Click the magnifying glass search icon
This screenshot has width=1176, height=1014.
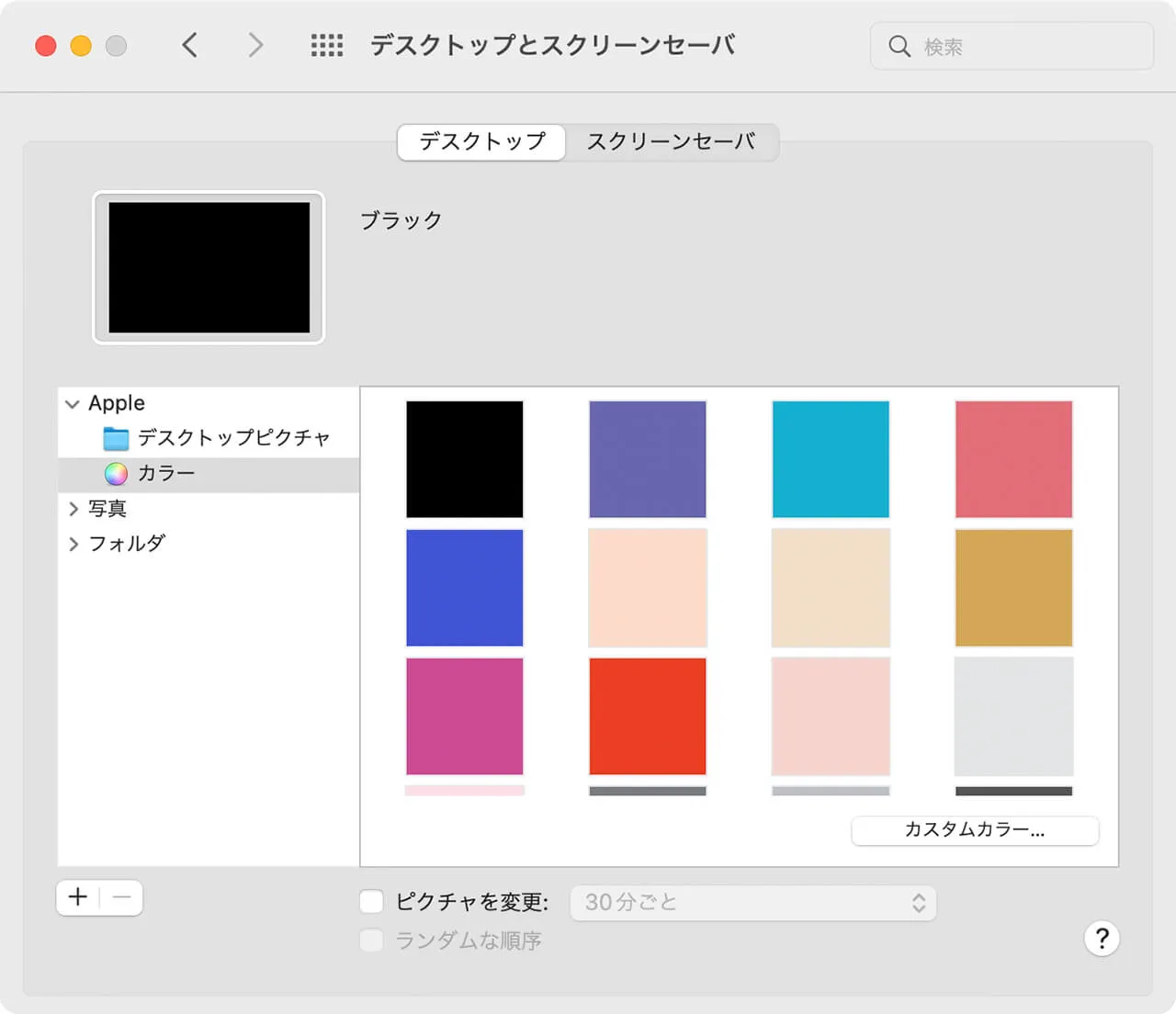[899, 46]
